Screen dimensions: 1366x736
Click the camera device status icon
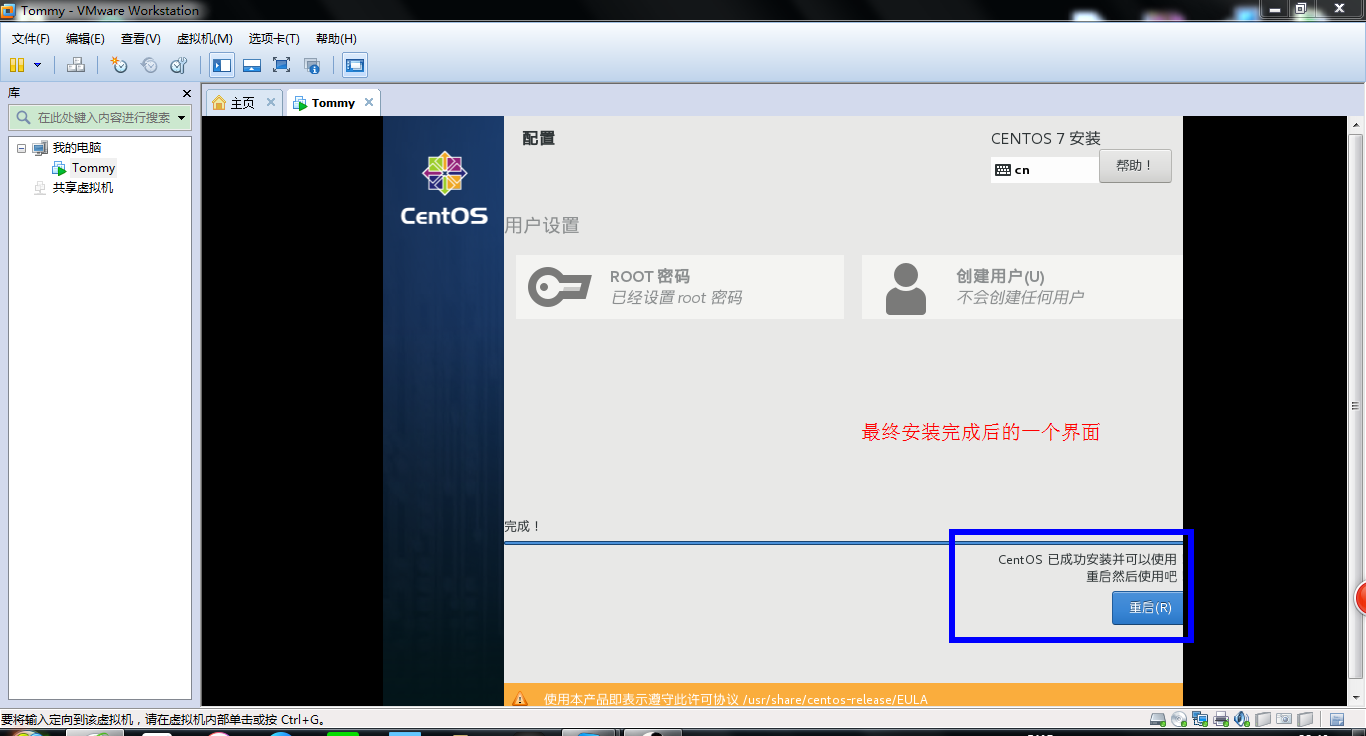pyautogui.click(x=1284, y=719)
